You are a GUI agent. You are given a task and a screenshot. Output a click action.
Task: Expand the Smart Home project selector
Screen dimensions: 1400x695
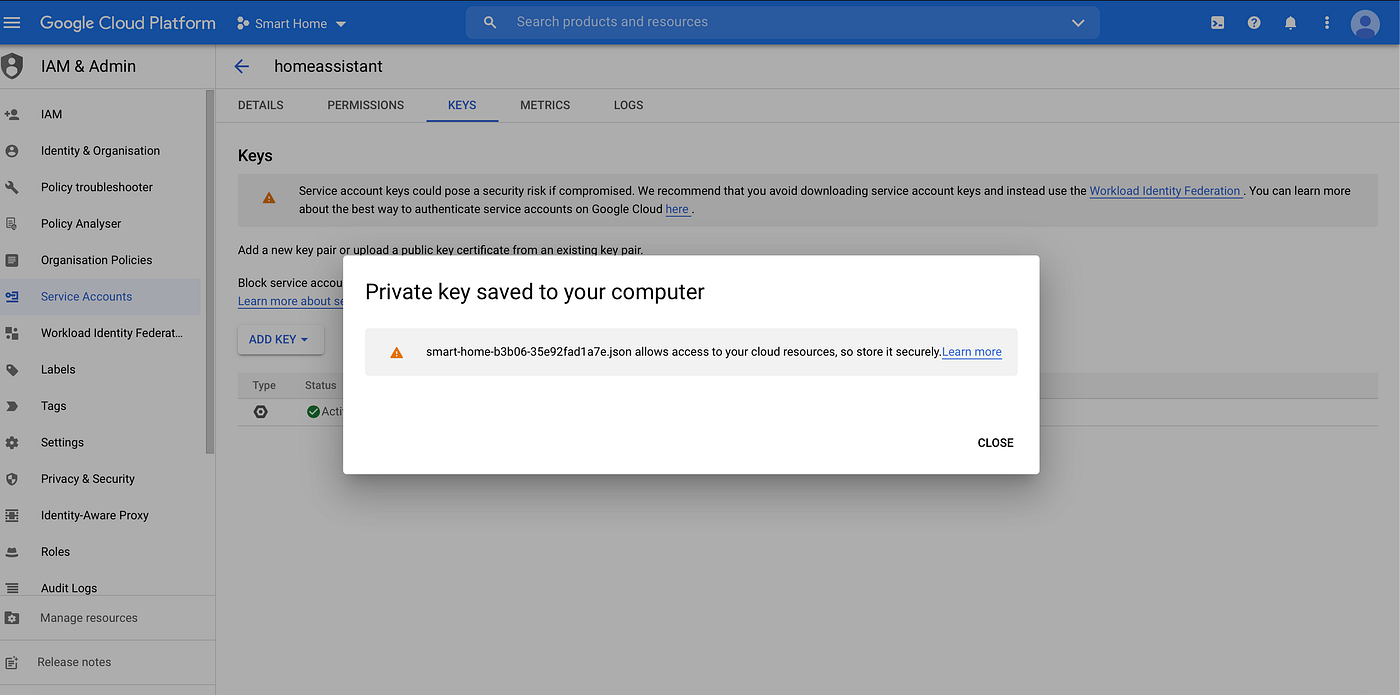[x=292, y=23]
